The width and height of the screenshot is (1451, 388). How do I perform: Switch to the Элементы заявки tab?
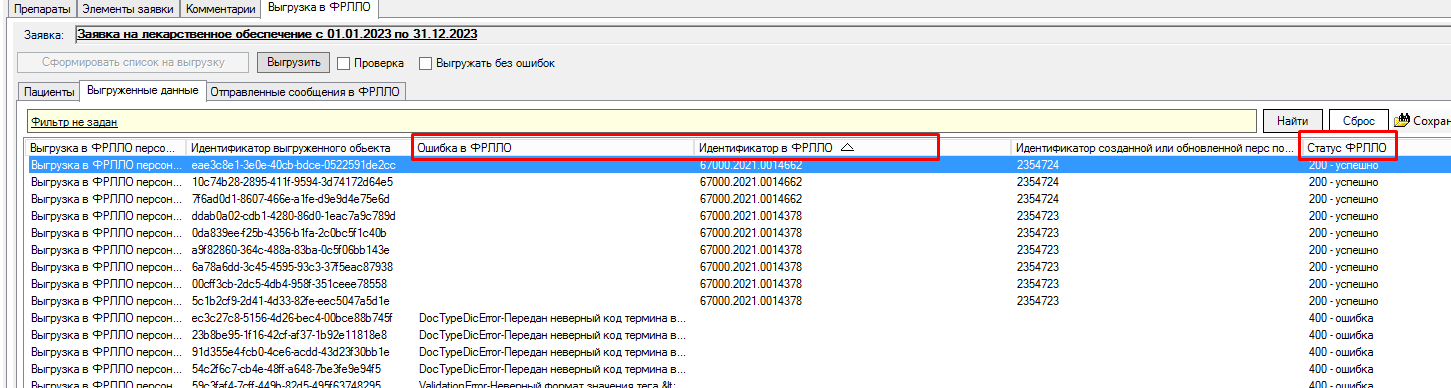[x=127, y=8]
